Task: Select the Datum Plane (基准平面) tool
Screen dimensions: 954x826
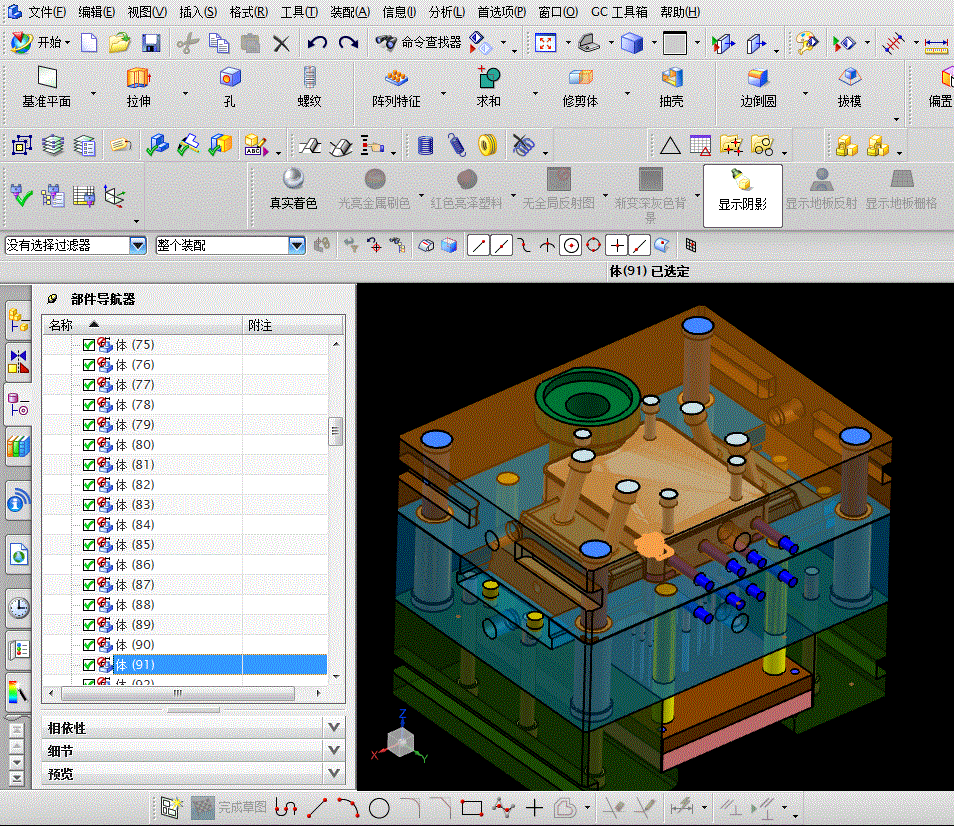Action: tap(47, 87)
